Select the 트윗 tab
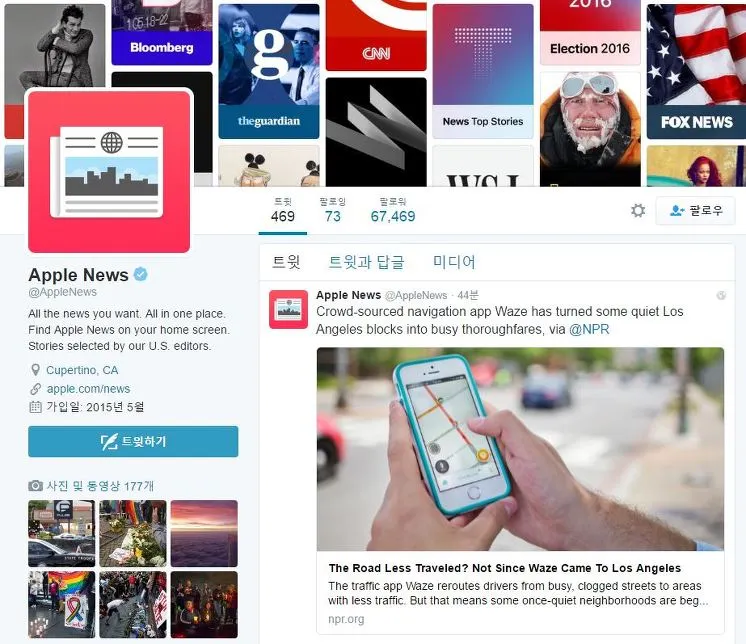This screenshot has height=644, width=746. [286, 262]
